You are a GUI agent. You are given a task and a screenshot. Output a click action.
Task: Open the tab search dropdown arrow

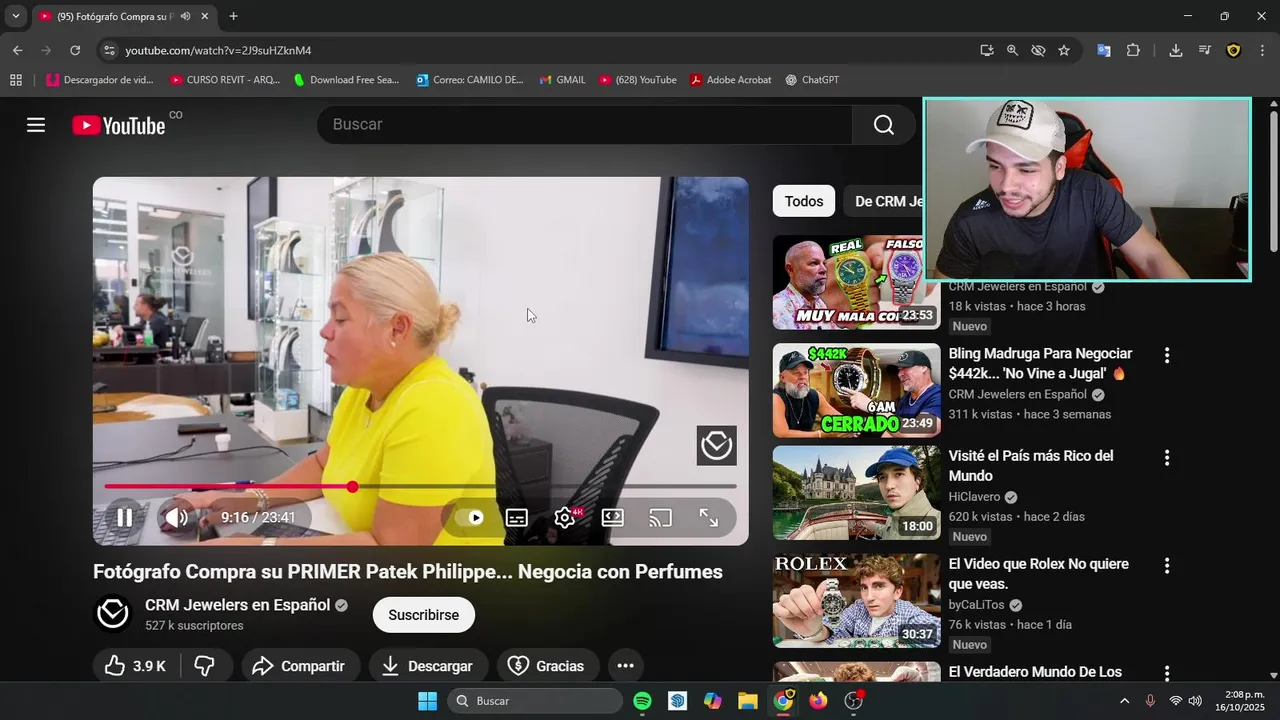tap(15, 16)
